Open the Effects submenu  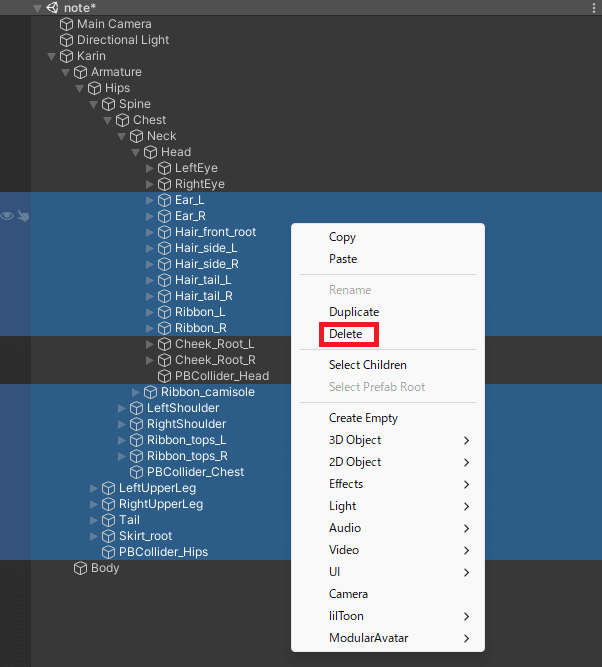pyautogui.click(x=388, y=484)
